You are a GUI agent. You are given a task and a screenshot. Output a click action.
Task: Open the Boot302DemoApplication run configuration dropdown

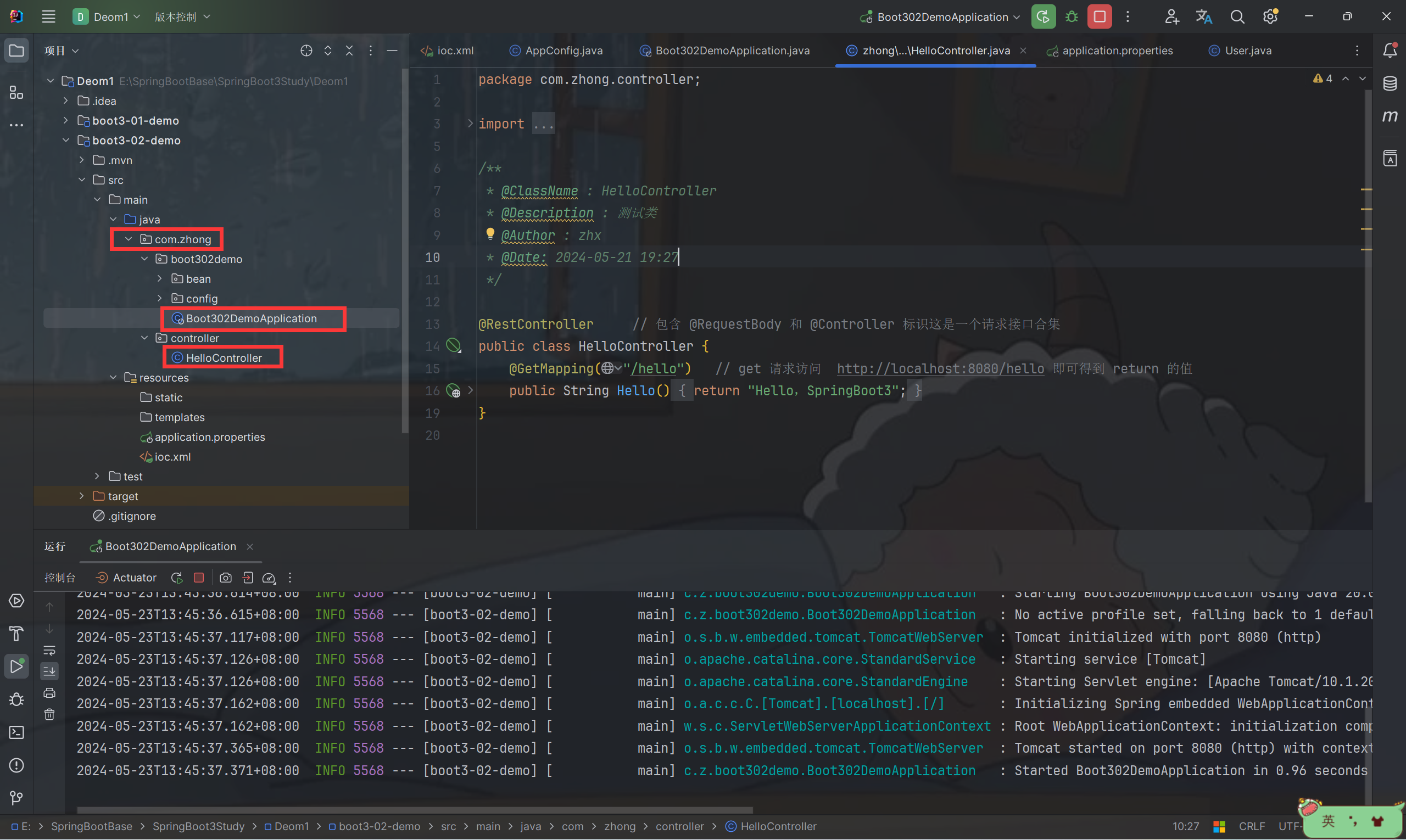click(x=942, y=17)
